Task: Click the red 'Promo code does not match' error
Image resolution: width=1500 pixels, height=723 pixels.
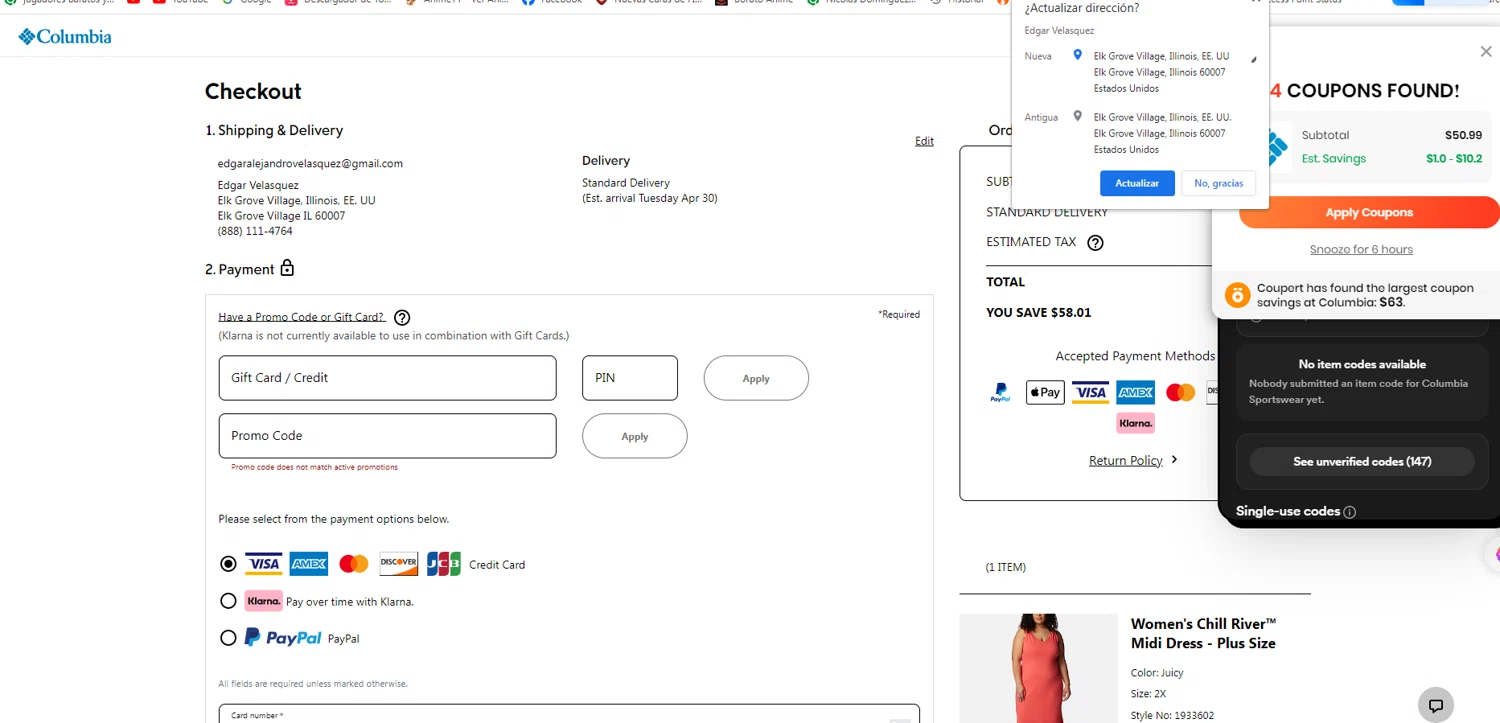Action: click(314, 467)
